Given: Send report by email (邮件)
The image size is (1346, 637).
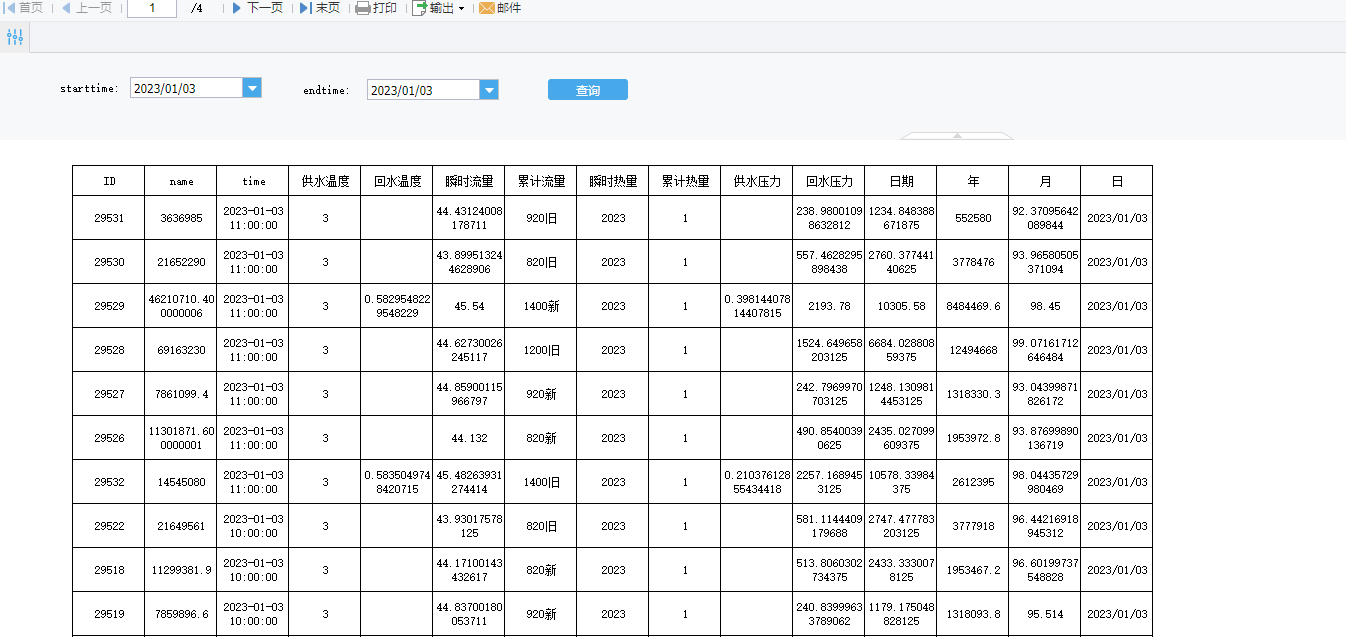Looking at the screenshot, I should point(500,8).
